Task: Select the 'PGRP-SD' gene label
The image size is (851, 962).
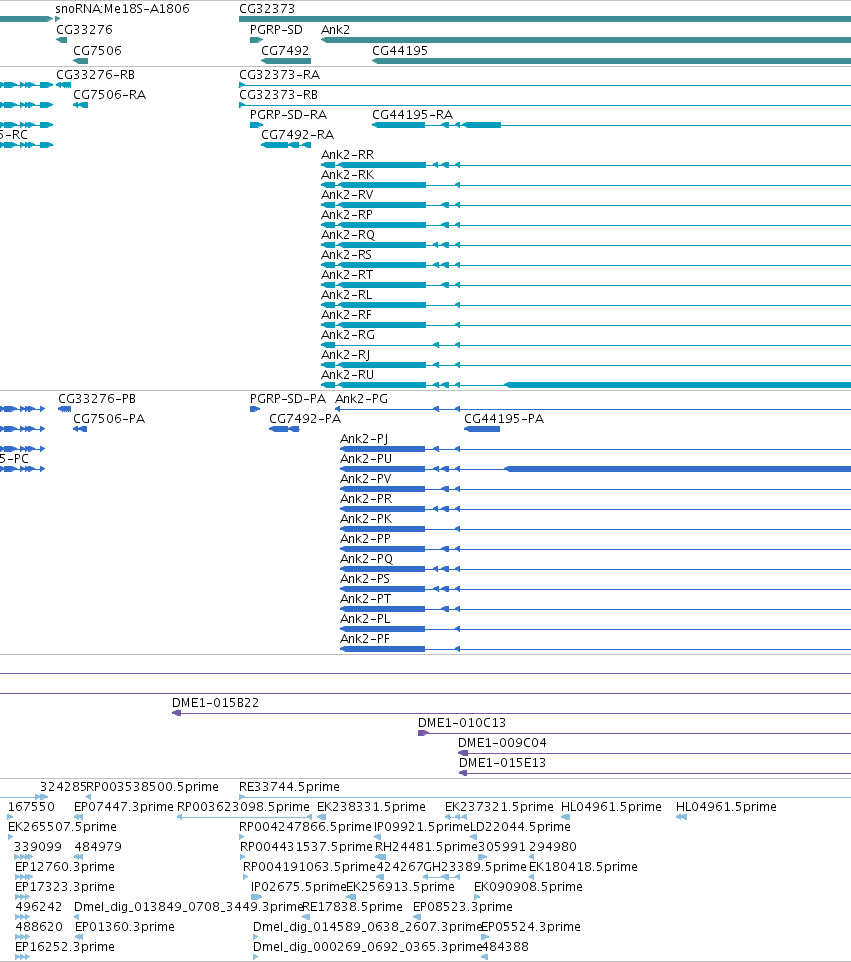Action: click(276, 29)
